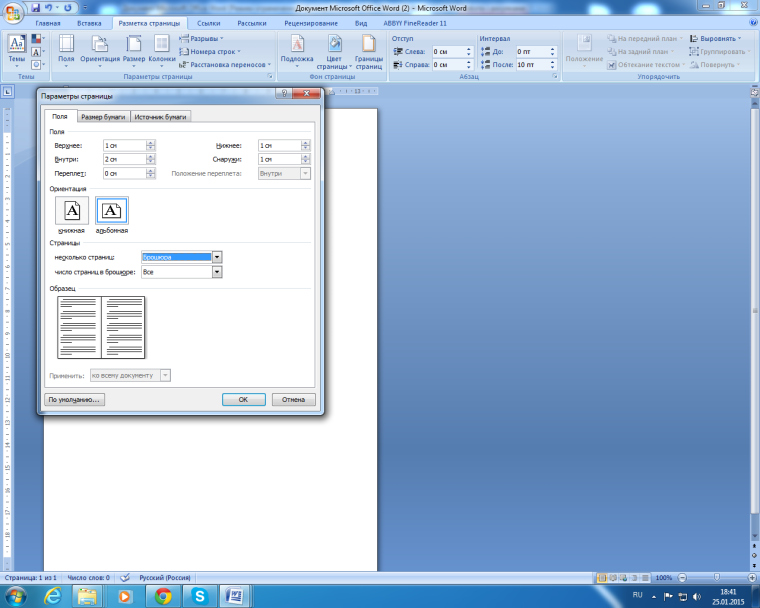
Task: Click the По умолчанию default button
Action: [75, 399]
